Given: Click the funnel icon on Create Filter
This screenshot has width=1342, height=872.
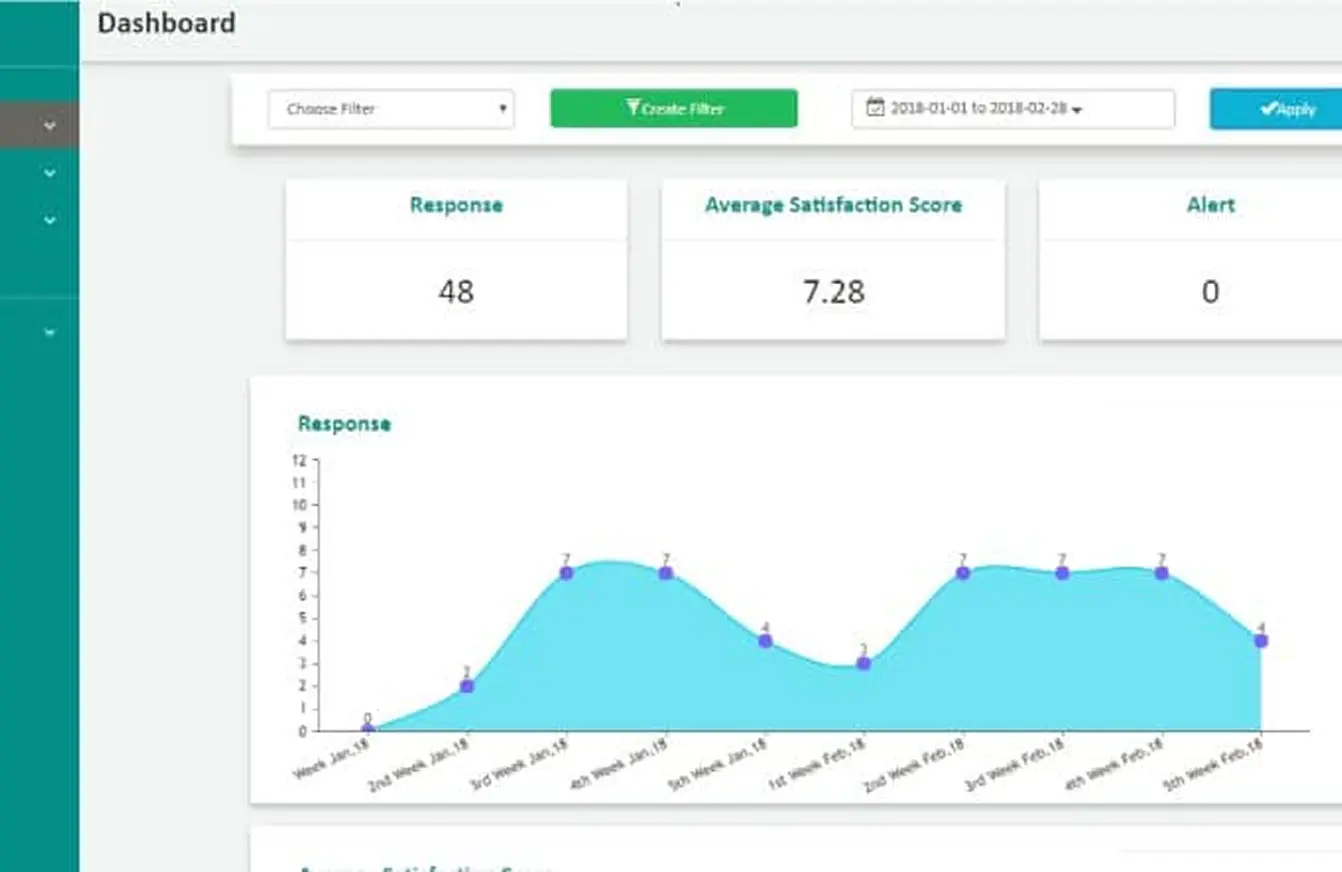Looking at the screenshot, I should pos(632,108).
